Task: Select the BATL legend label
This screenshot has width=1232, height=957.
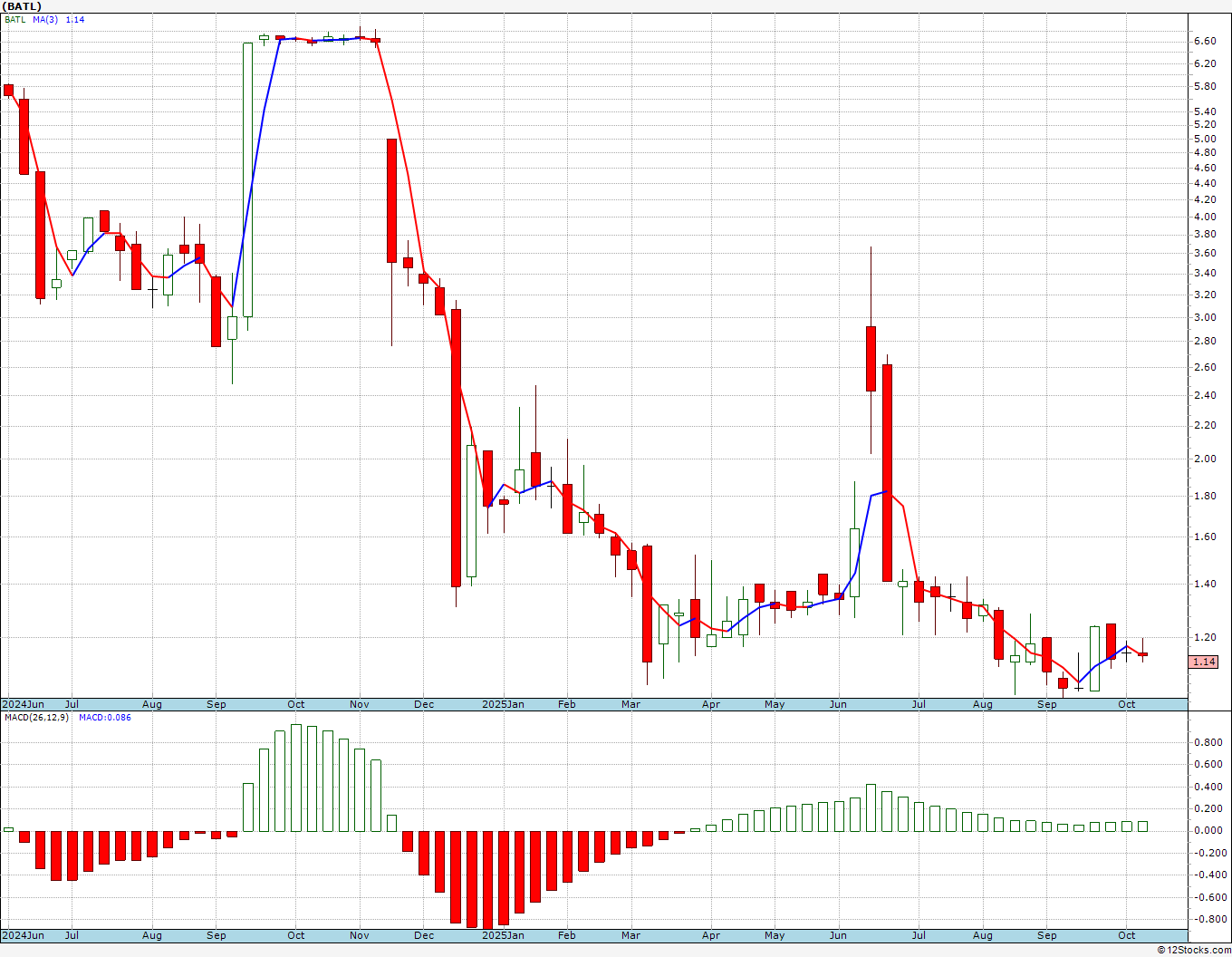Action: tap(14, 19)
